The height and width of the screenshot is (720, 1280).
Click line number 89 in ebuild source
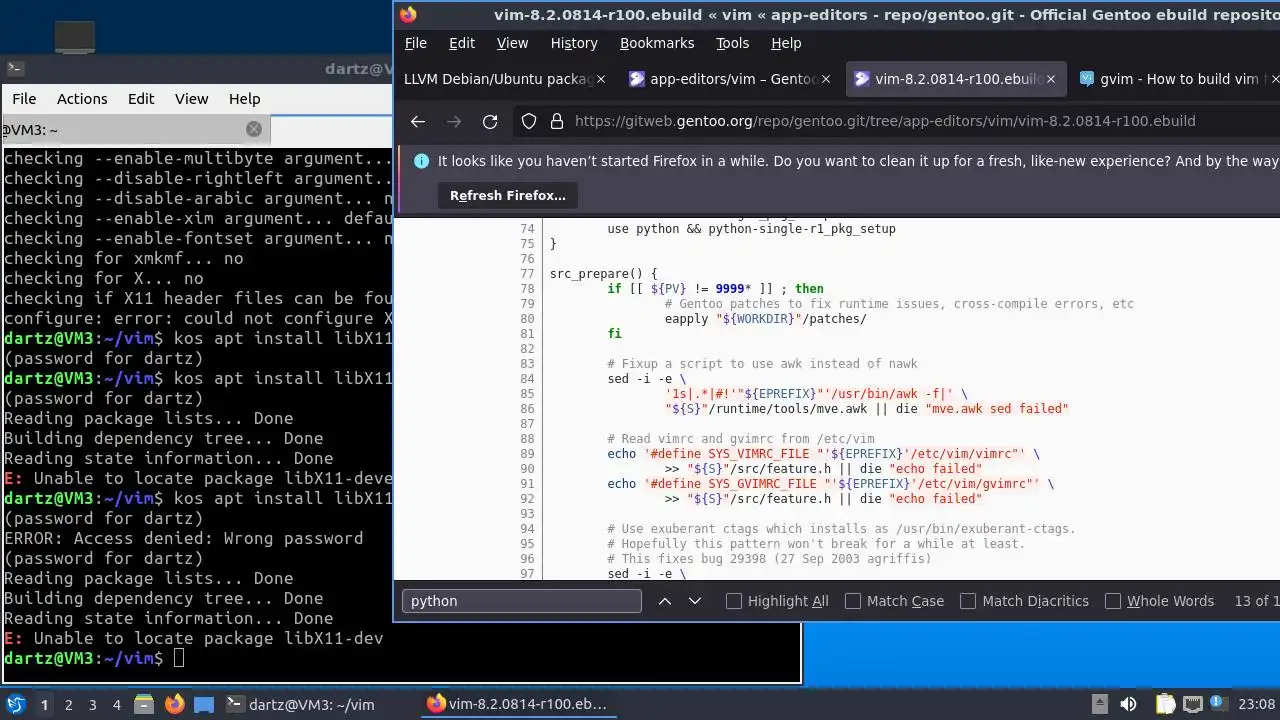coord(527,454)
